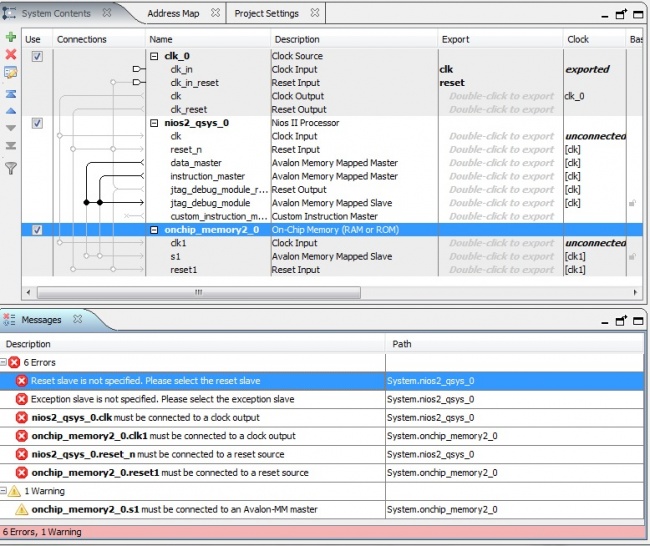Click the warning triangle icon of 1 Warning

(x=14, y=491)
